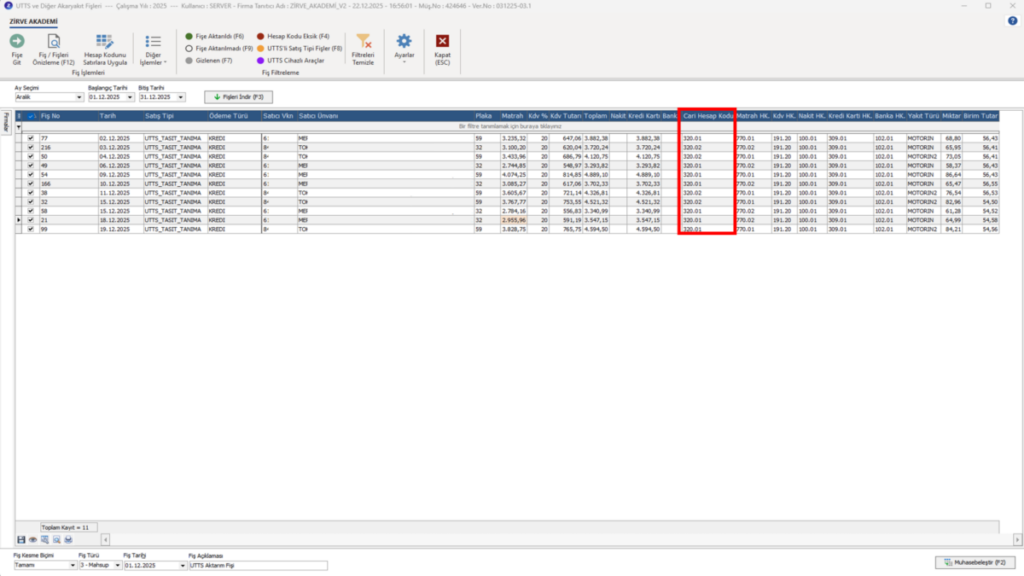The height and width of the screenshot is (576, 1024).
Task: Toggle checkbox for Fiş No 216 row
Action: (x=31, y=148)
